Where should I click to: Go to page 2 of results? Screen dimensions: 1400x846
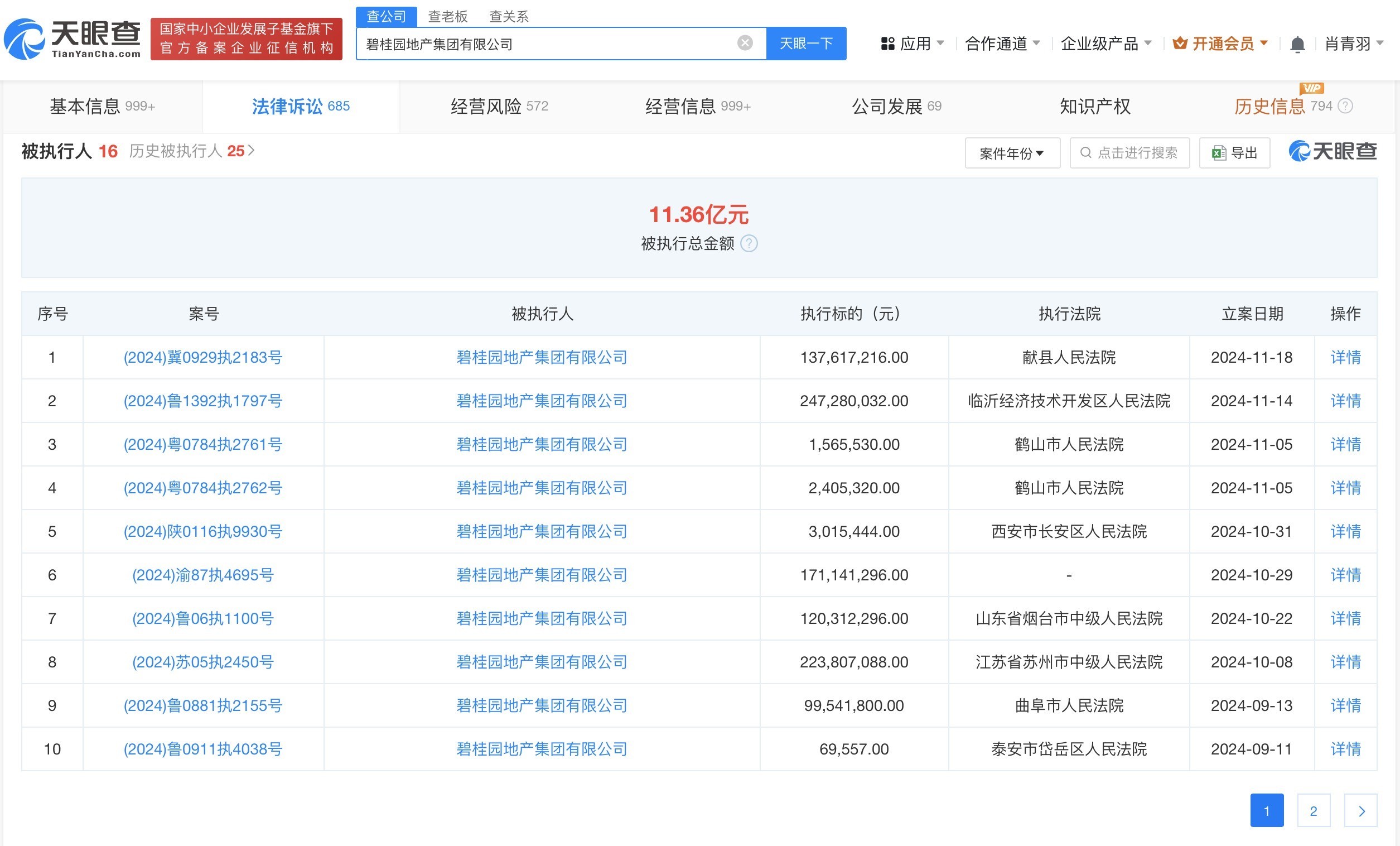tap(1313, 811)
